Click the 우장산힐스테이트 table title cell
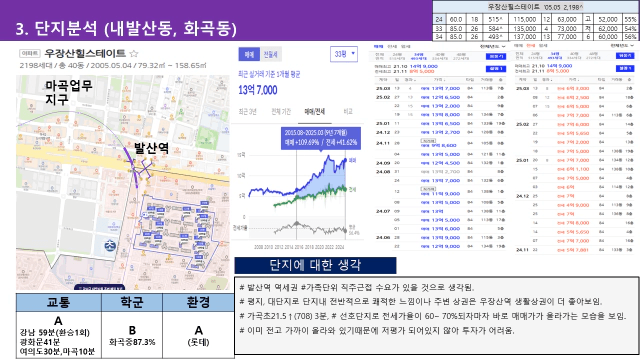Screen dimensions: 640x360 (536, 7)
